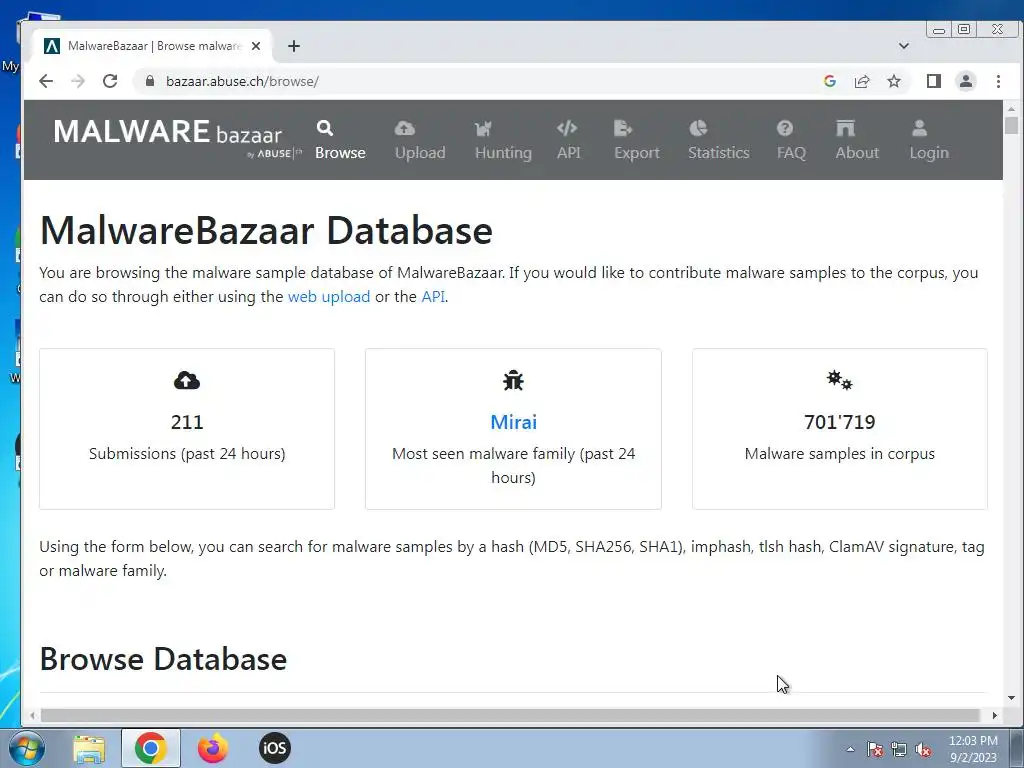
Task: Click the muted volume tray icon
Action: point(923,749)
